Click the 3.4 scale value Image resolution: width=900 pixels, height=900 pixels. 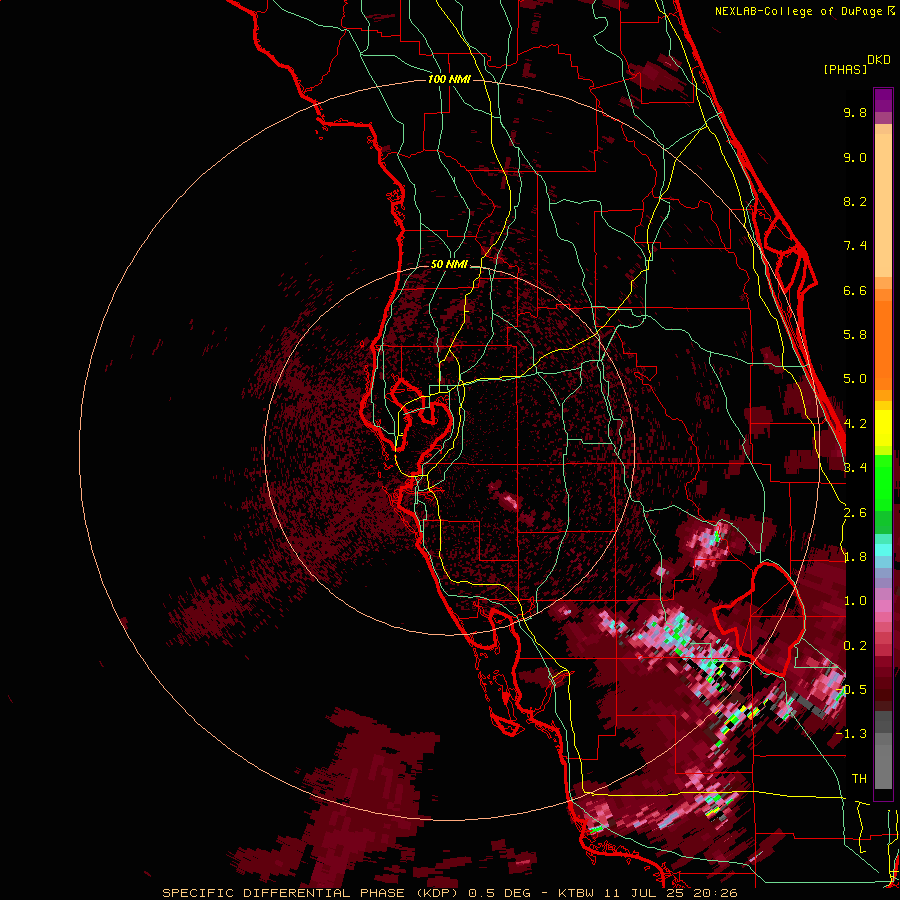855,468
